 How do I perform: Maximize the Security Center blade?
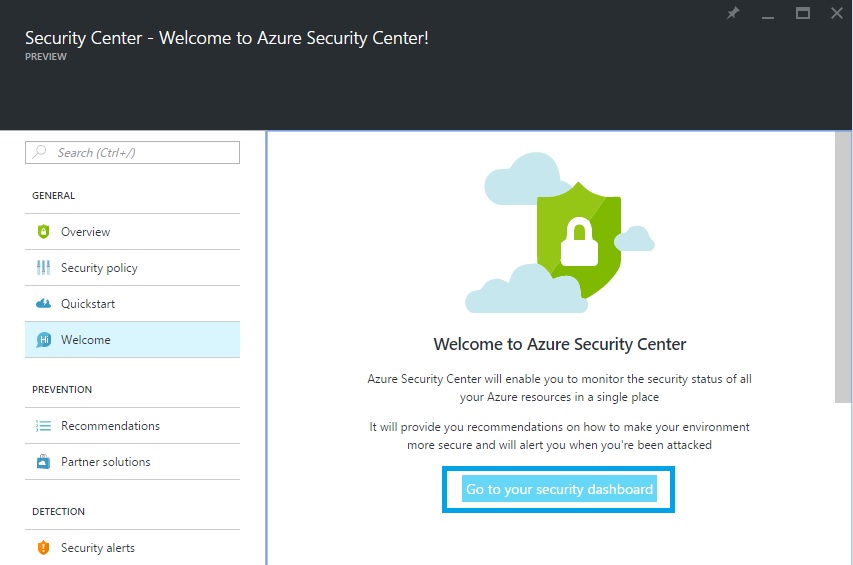coord(802,14)
